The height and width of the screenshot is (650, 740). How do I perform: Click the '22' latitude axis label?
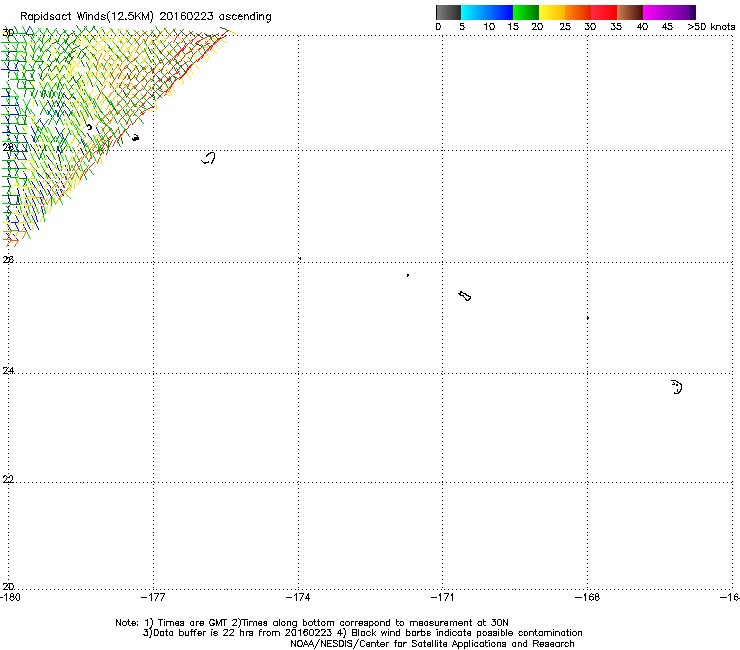8,479
